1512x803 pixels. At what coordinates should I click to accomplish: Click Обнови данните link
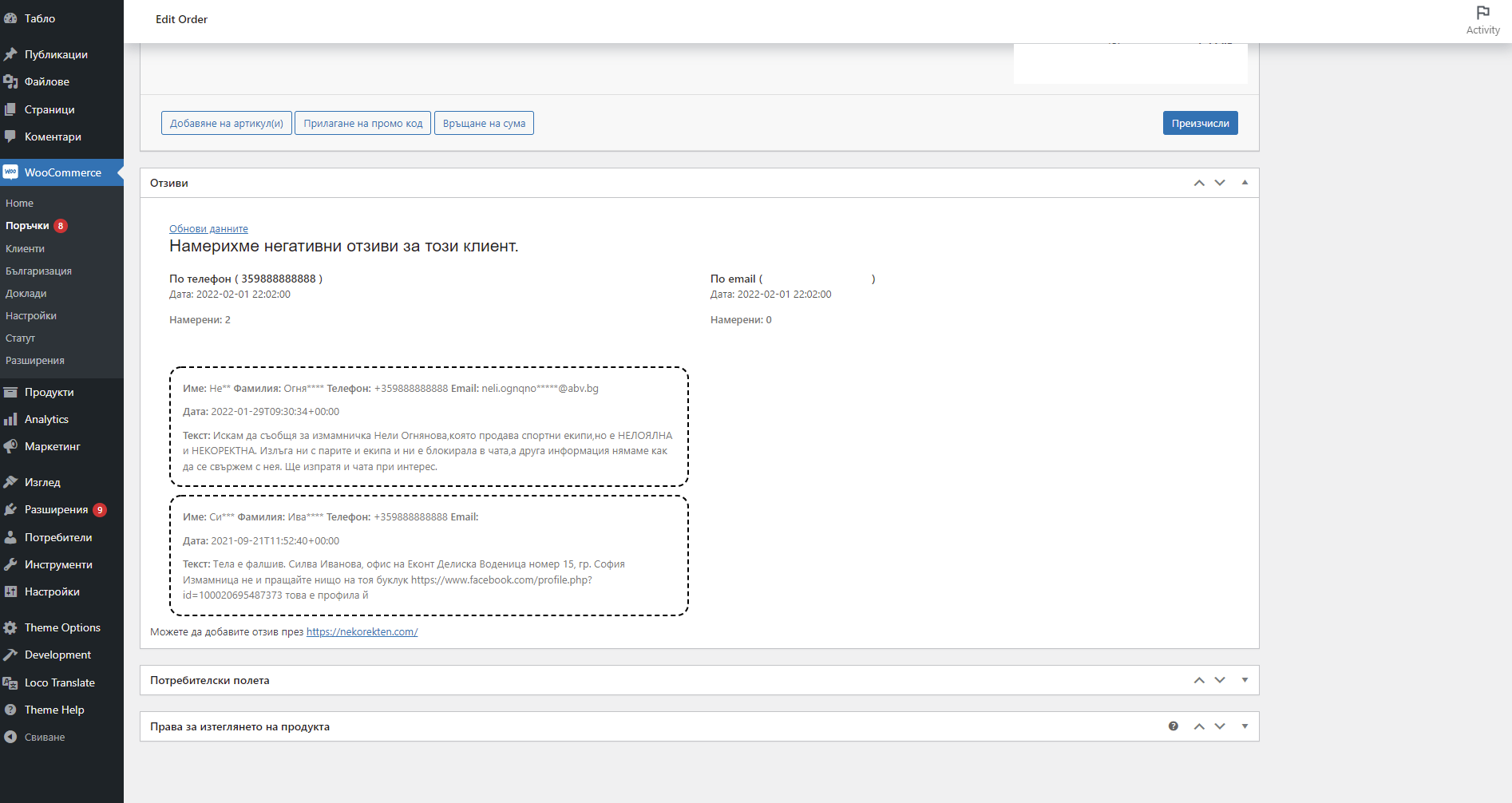[208, 229]
